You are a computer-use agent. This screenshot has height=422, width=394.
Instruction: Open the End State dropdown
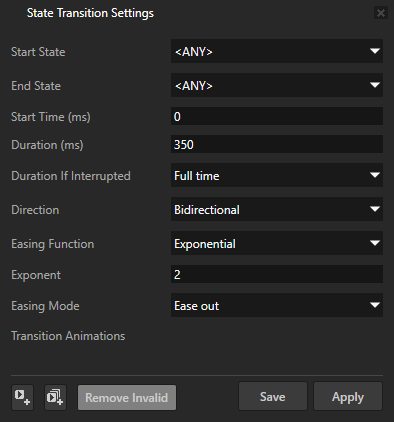(277, 85)
